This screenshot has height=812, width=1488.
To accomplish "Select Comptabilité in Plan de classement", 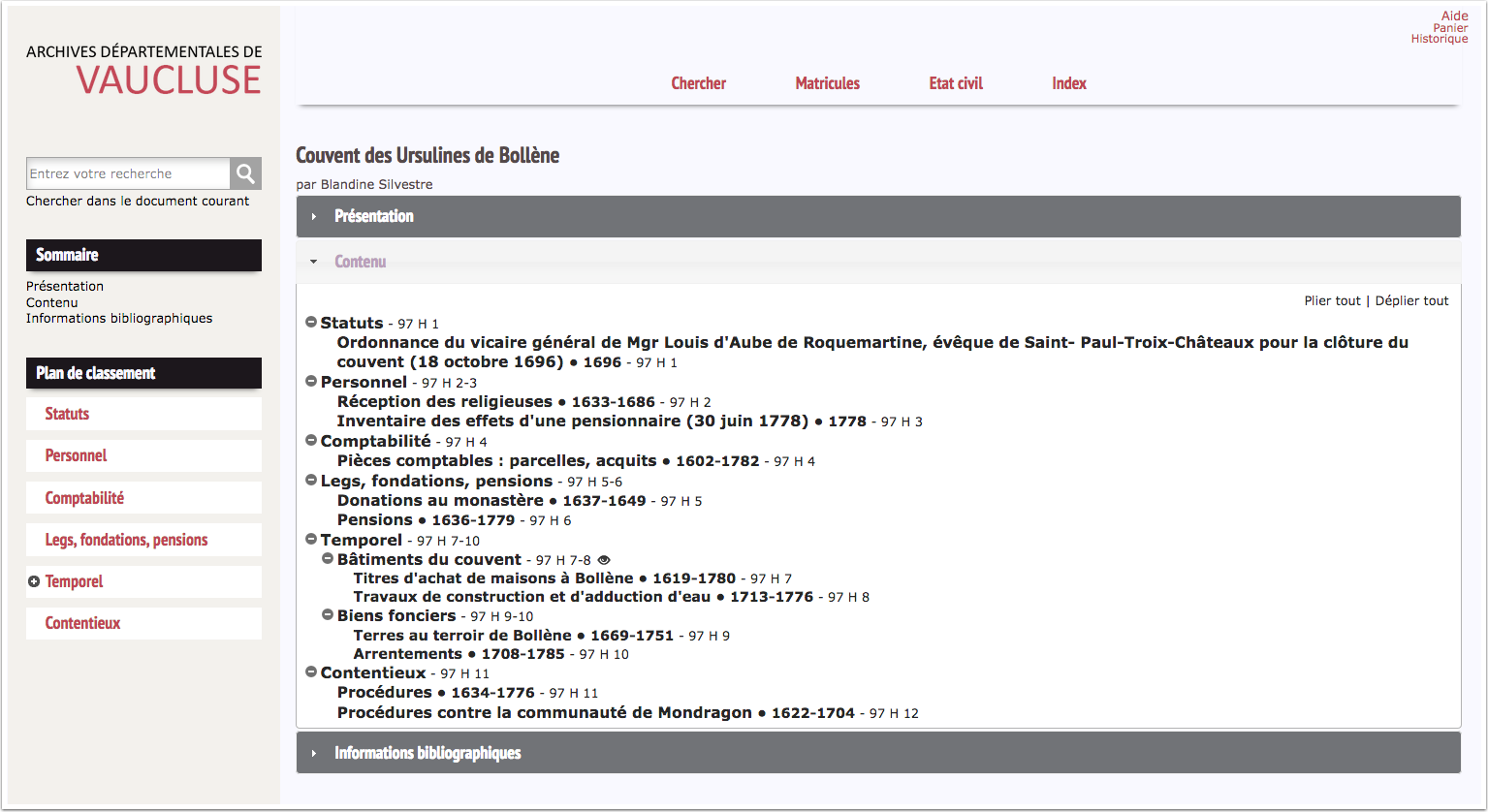I will click(x=84, y=498).
